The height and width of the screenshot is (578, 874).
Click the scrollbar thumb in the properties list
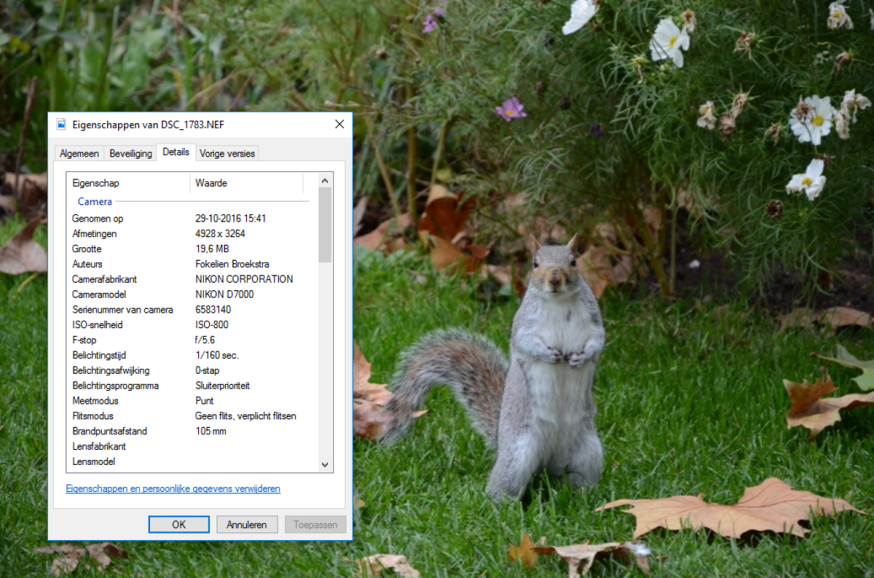pos(324,224)
